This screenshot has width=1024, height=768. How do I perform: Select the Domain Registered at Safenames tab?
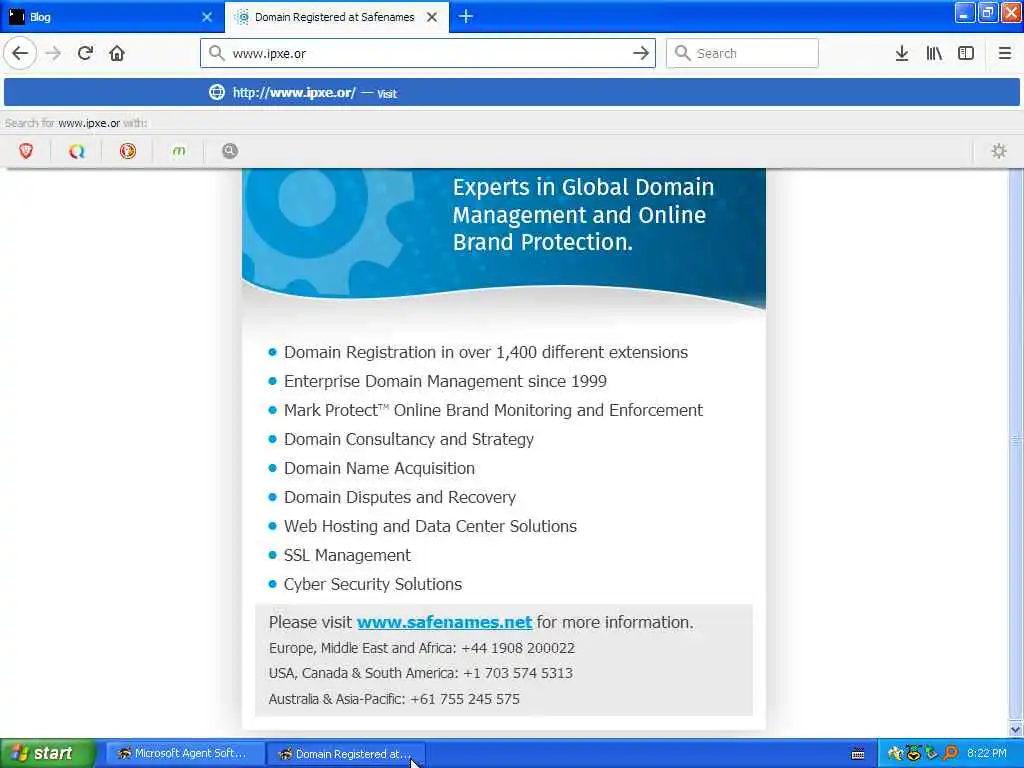336,17
